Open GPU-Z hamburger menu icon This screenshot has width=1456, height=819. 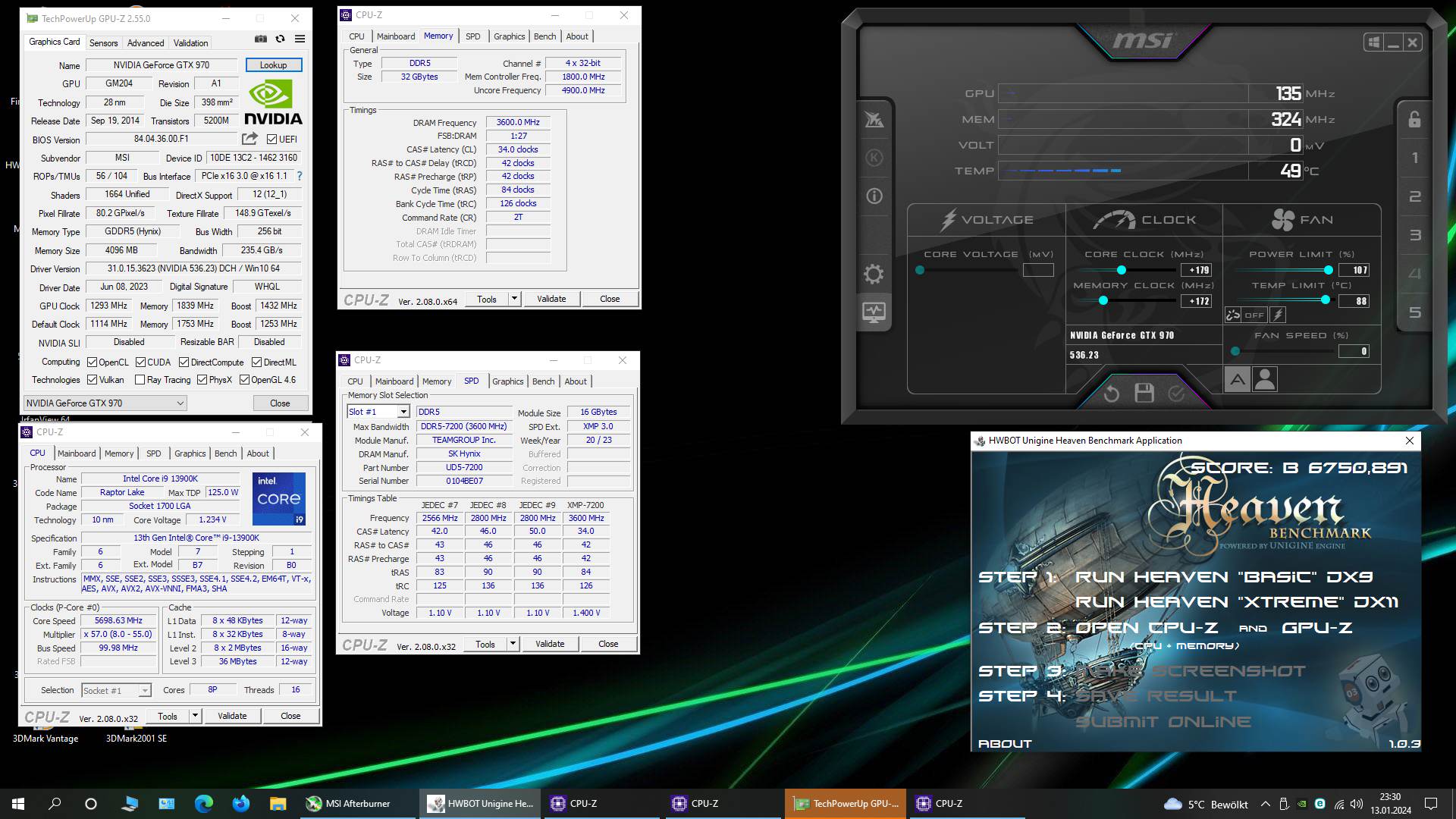[x=300, y=39]
